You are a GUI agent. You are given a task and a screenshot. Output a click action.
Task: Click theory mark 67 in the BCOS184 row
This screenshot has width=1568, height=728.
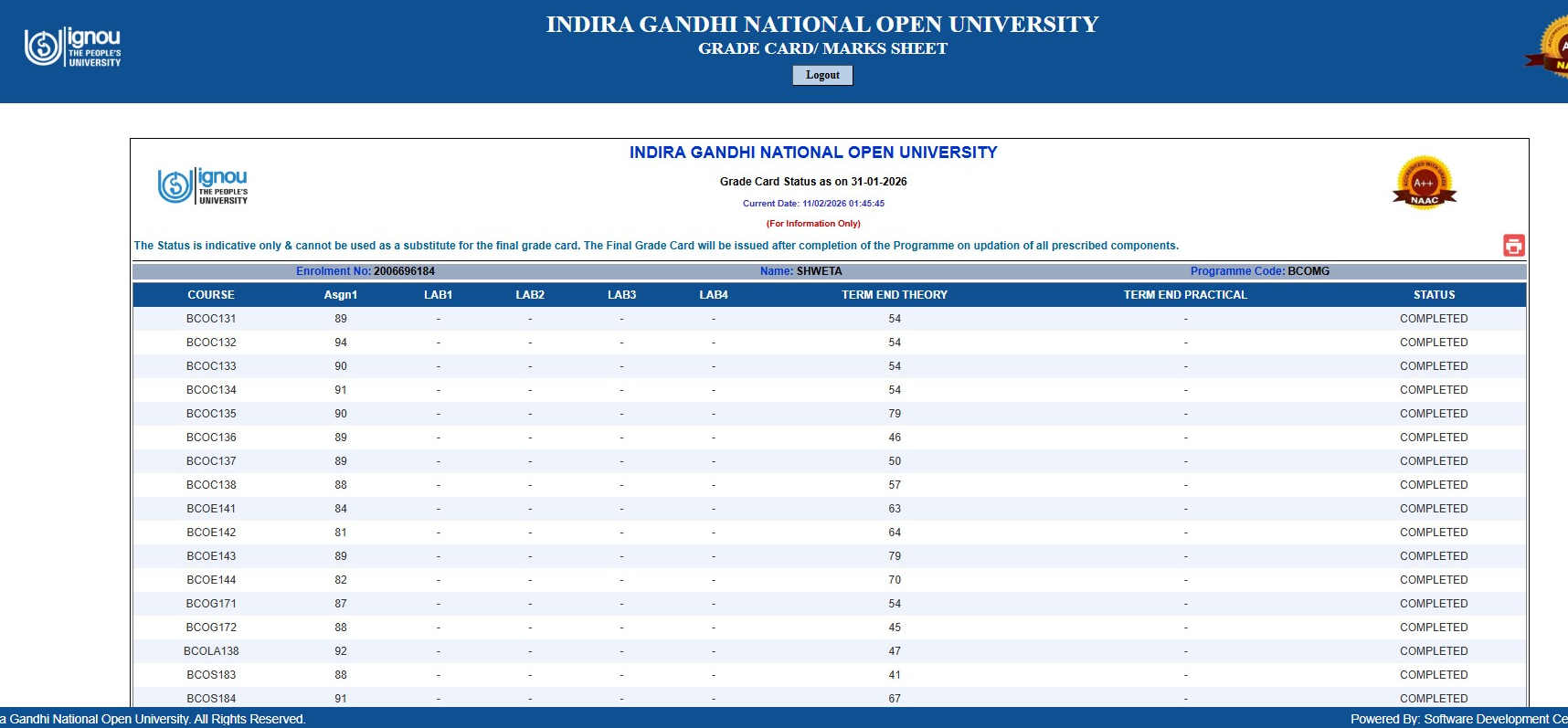tap(895, 699)
